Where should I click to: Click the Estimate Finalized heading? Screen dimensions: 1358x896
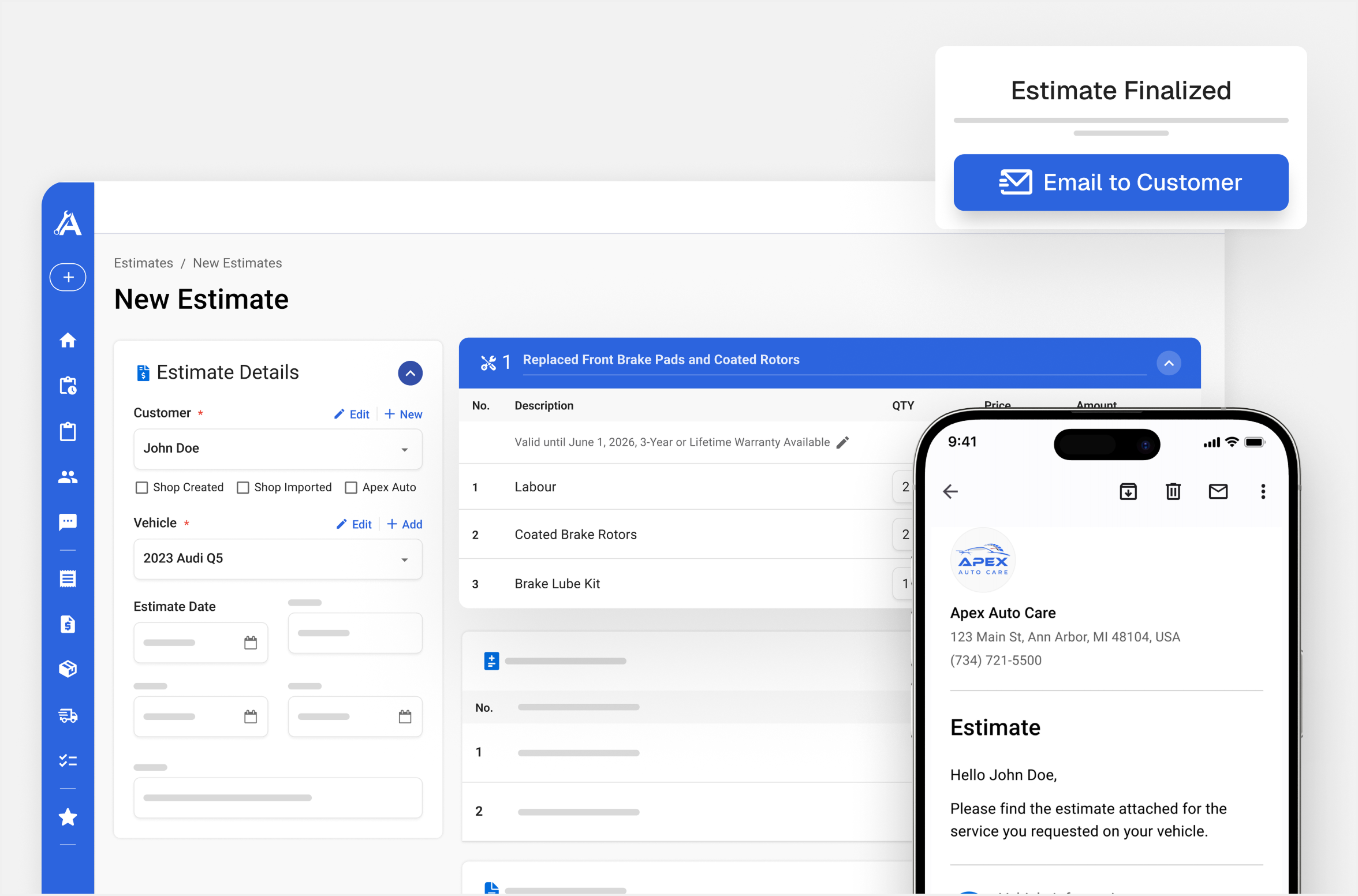[1121, 91]
